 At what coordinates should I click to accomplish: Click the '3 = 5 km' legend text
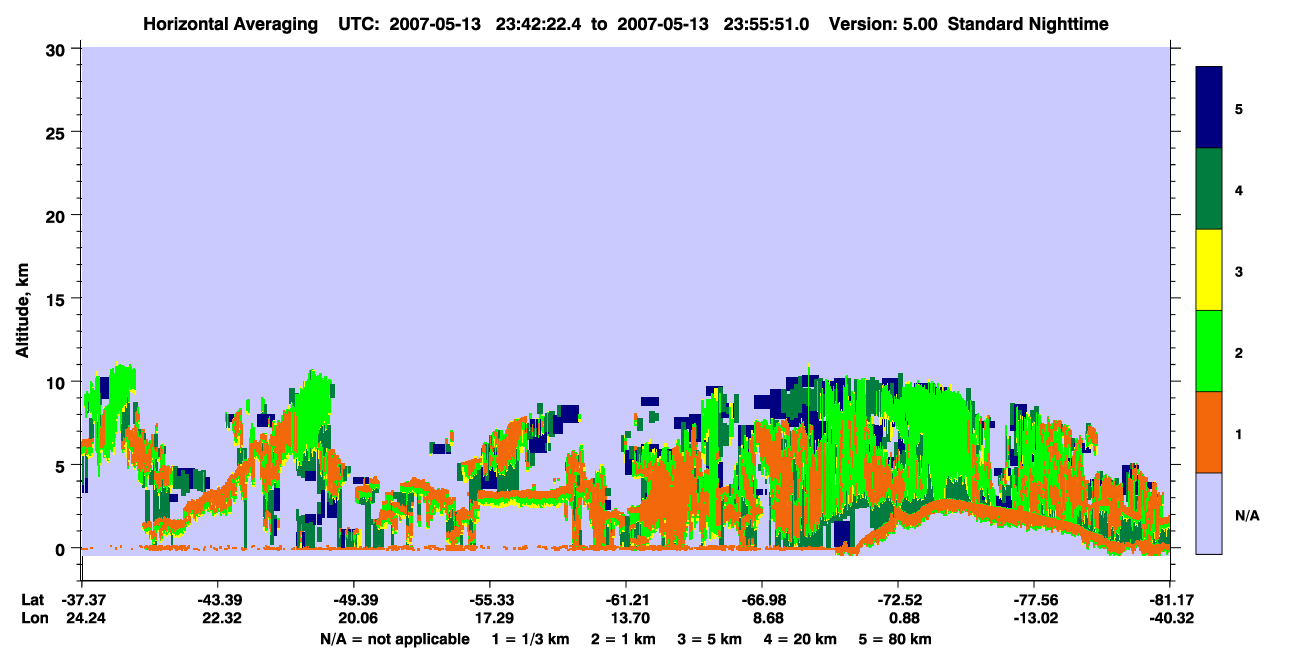(x=709, y=639)
